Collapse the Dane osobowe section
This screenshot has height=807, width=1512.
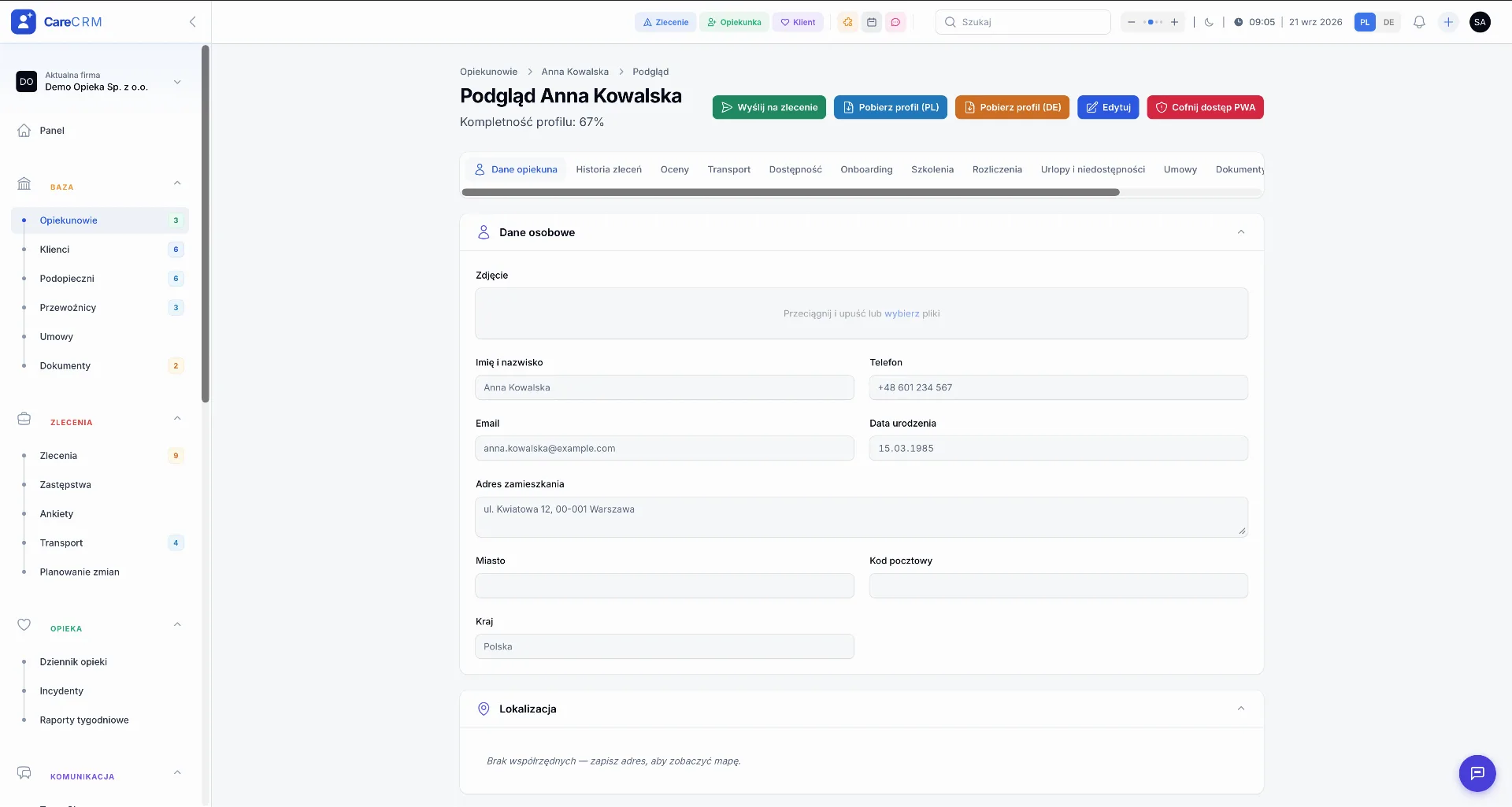tap(1240, 232)
